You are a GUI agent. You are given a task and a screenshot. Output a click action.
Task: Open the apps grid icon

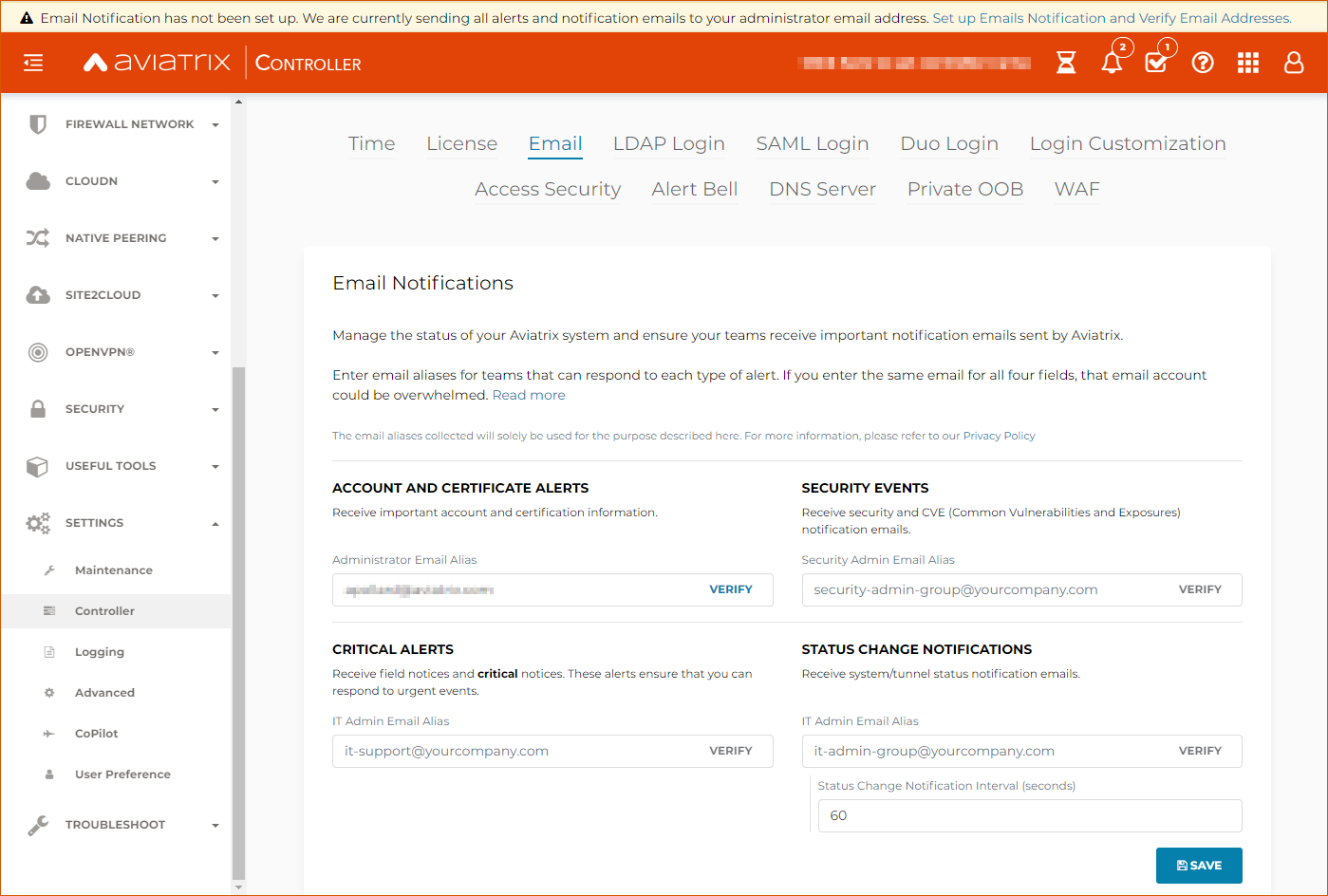point(1247,63)
